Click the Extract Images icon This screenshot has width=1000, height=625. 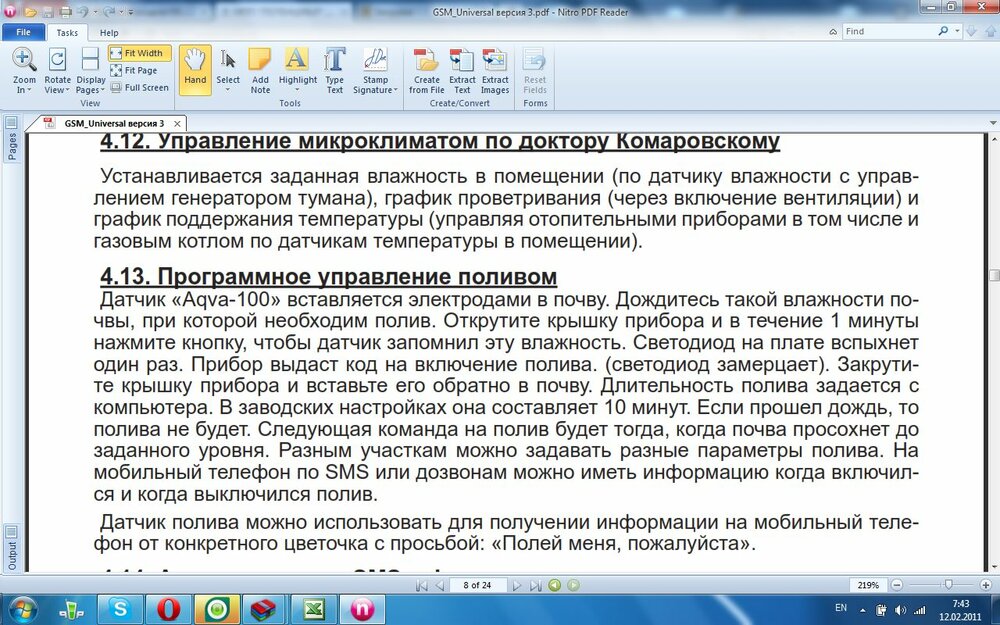coord(495,59)
